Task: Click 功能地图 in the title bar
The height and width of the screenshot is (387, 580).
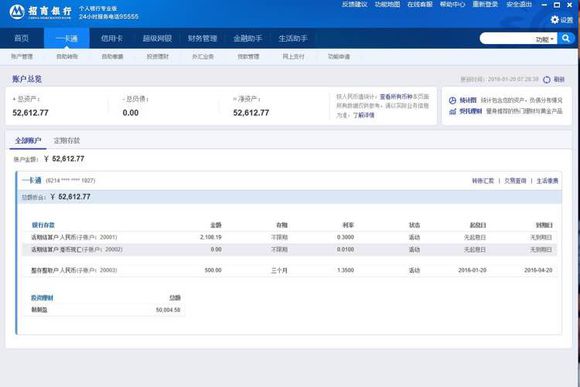Action: coord(387,4)
